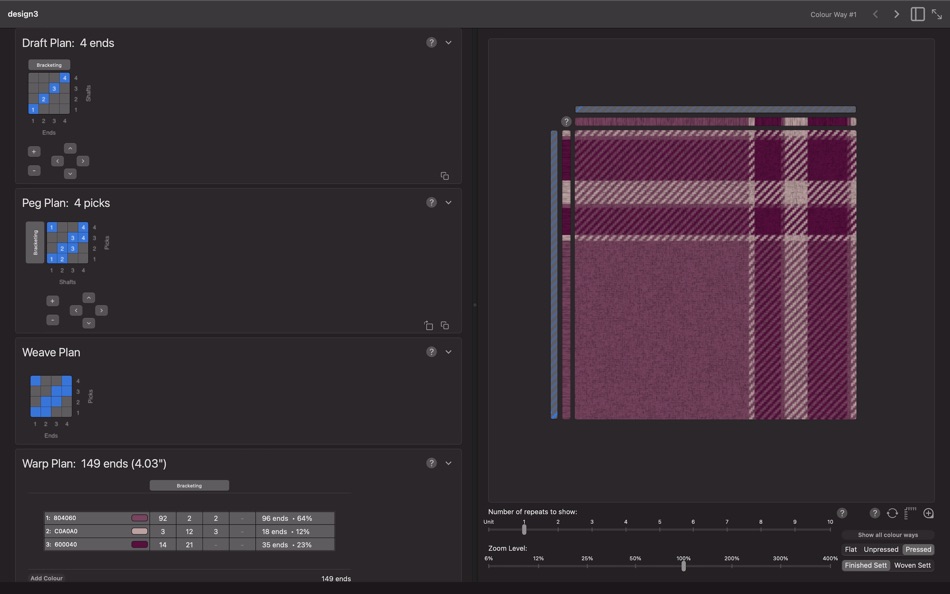
Task: Open help beside the refresh icon
Action: pos(874,513)
